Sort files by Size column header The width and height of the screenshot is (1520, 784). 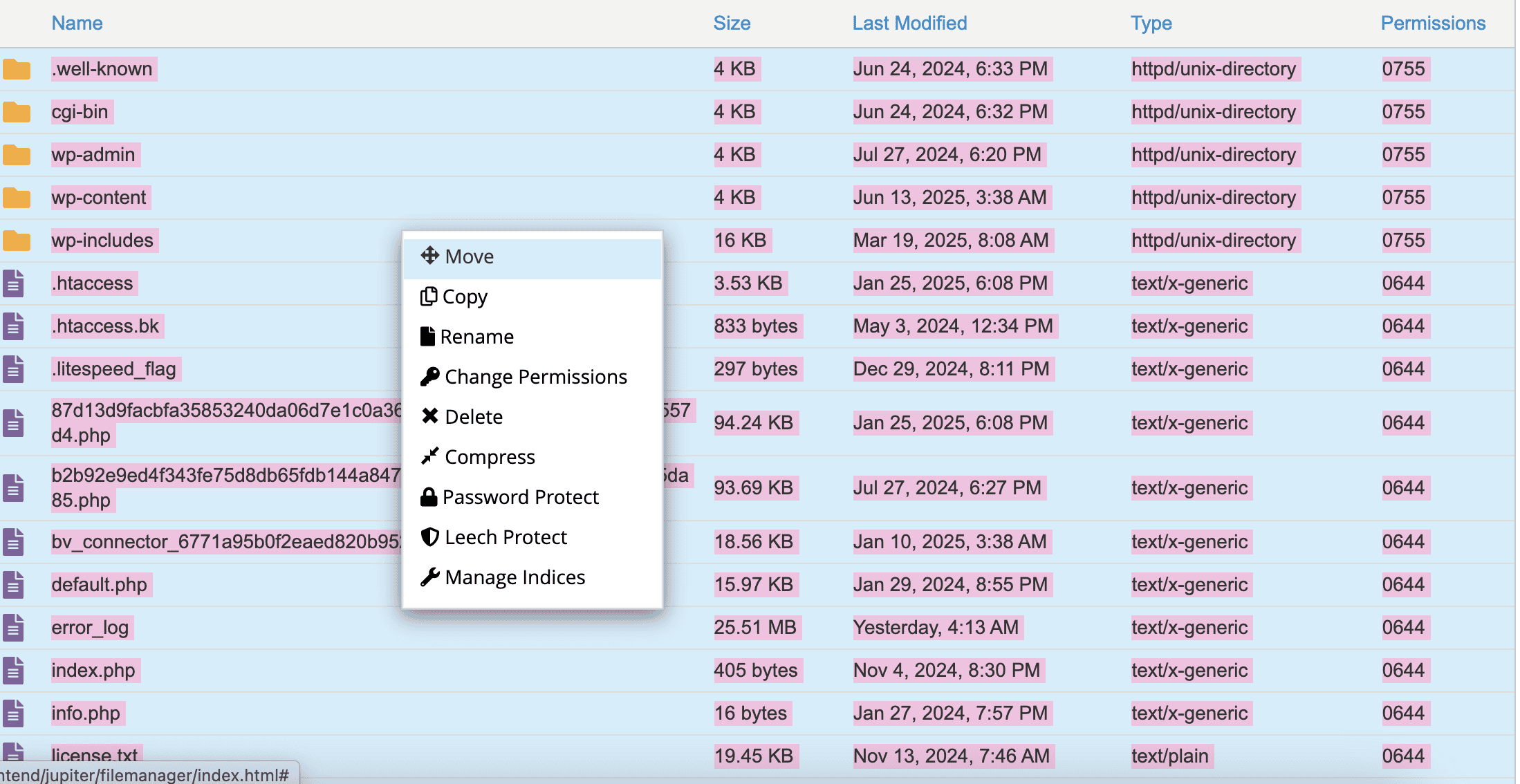click(732, 23)
